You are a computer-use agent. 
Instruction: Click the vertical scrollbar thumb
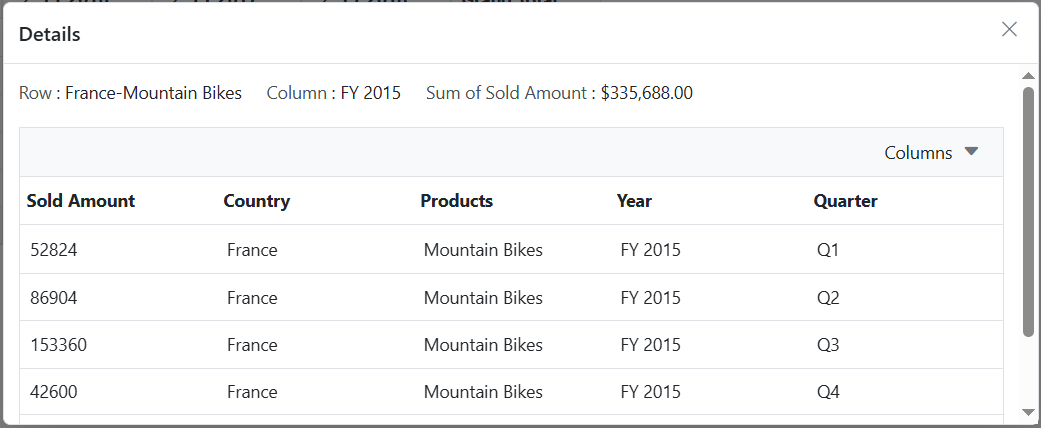(1028, 210)
